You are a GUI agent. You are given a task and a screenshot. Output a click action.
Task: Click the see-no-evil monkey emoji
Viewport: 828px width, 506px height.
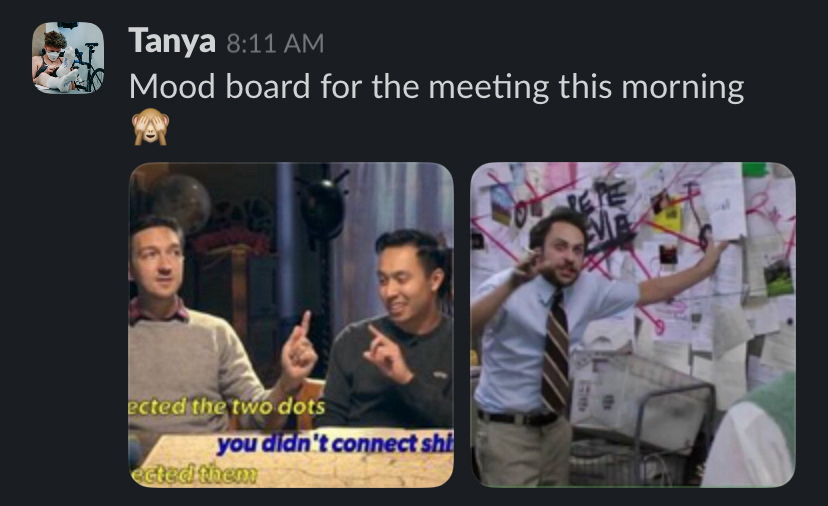pyautogui.click(x=150, y=127)
